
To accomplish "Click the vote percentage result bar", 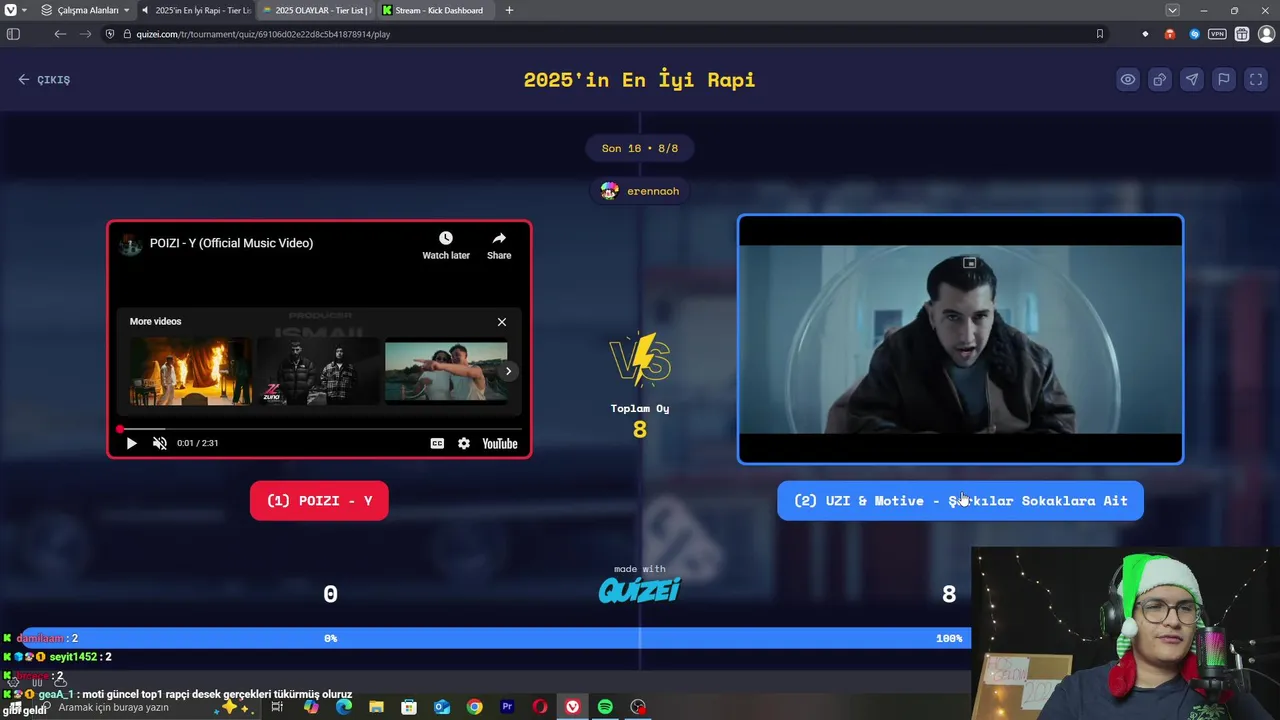I will pos(494,638).
